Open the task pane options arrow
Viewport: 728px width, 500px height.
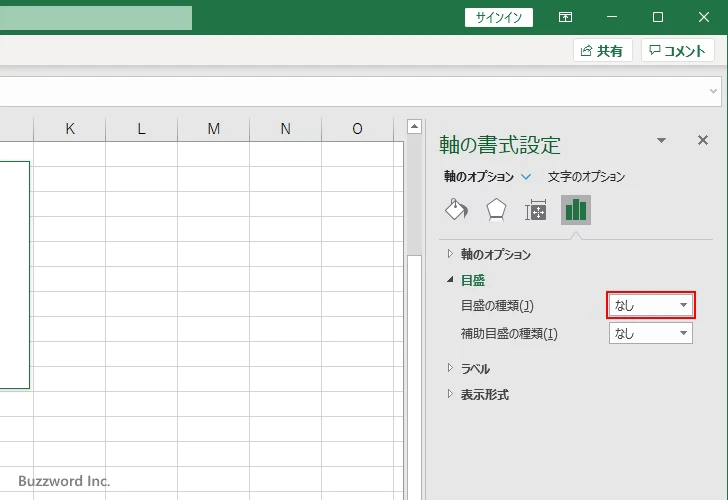tap(661, 140)
